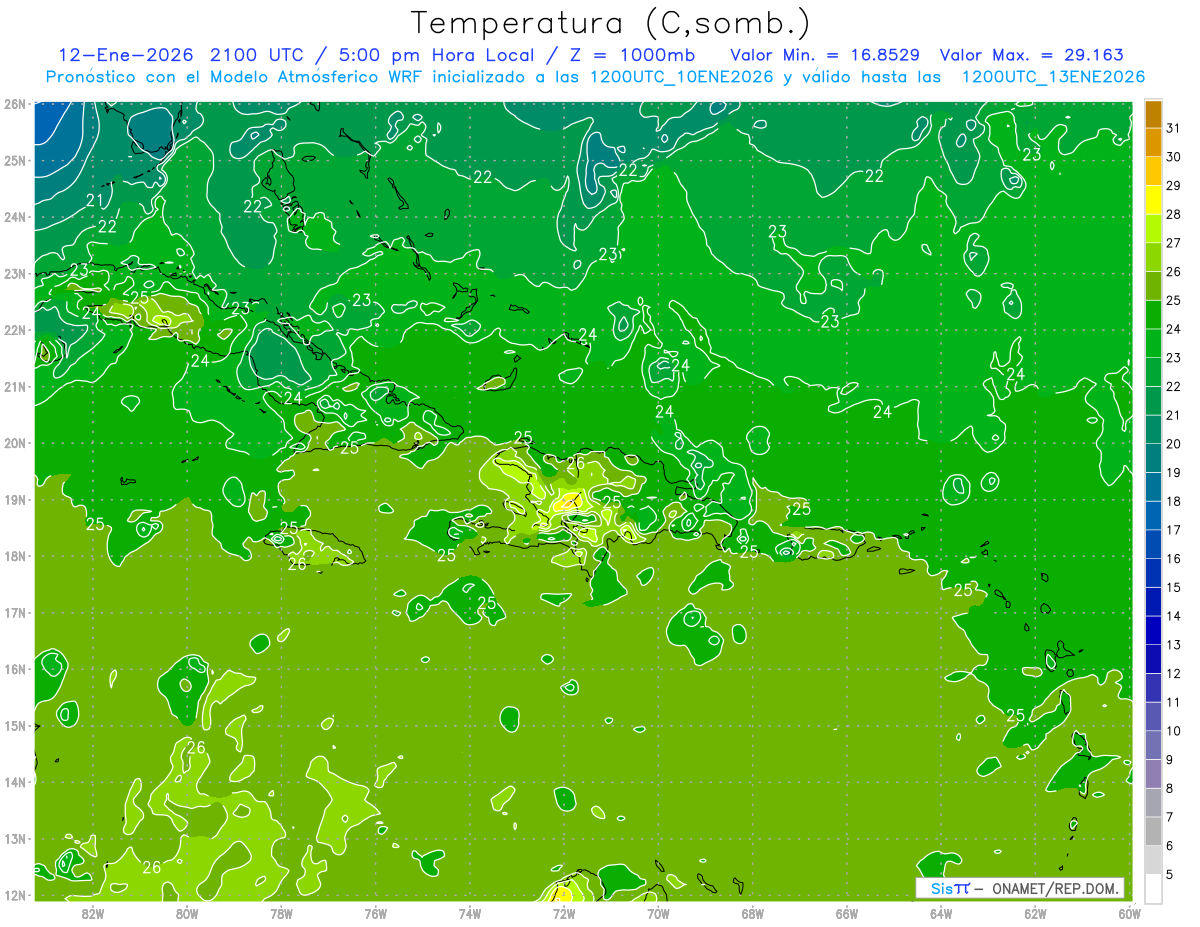Select the "Z = 1000mb" level text
This screenshot has width=1200, height=927.
point(632,55)
